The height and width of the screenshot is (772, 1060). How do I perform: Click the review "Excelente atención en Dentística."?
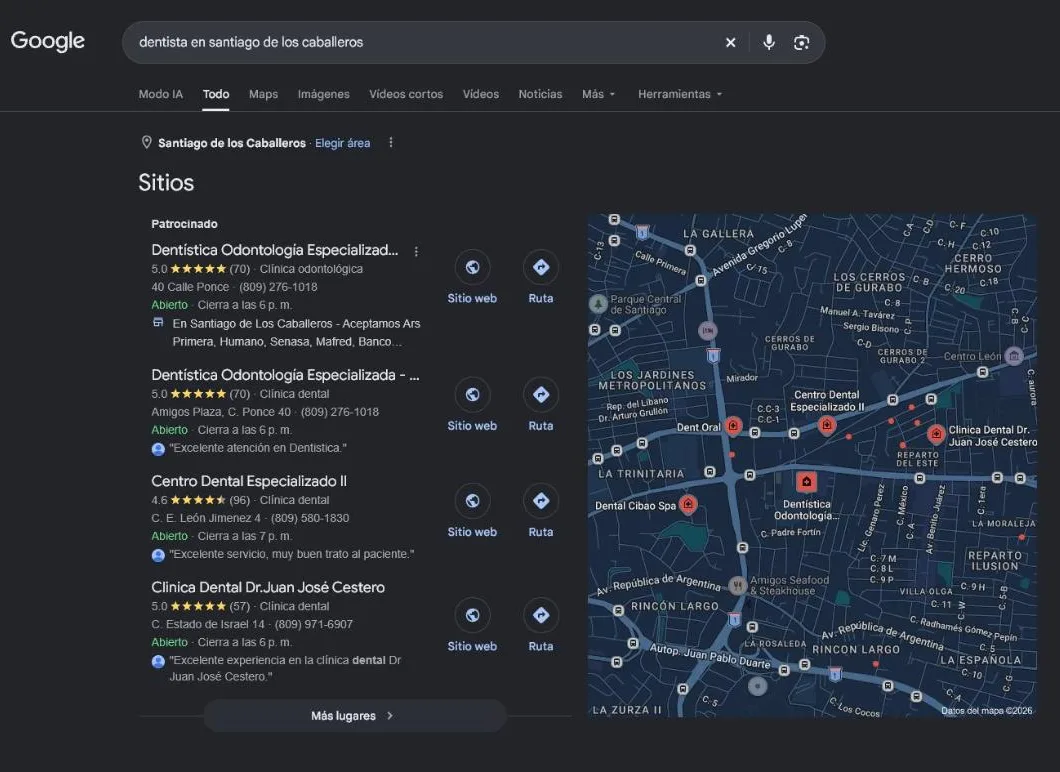pos(258,448)
